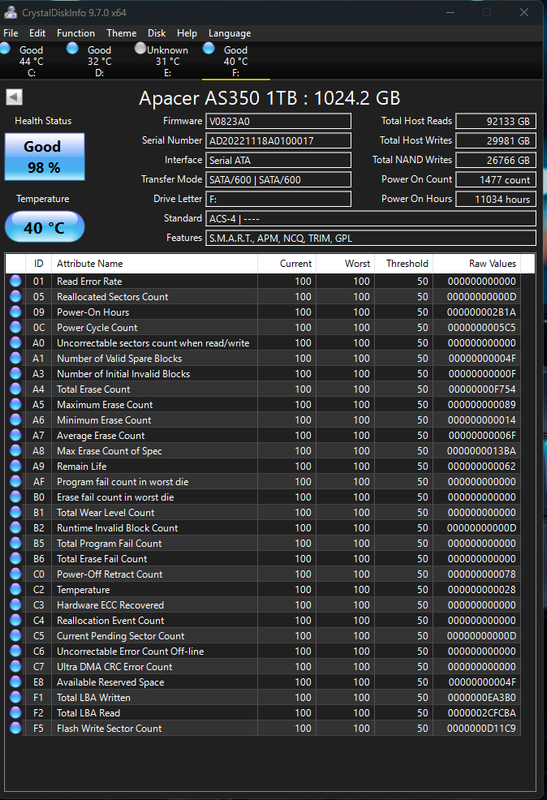Select the Reallocation Event Count row
Viewport: 547px width, 800px height.
(263, 620)
